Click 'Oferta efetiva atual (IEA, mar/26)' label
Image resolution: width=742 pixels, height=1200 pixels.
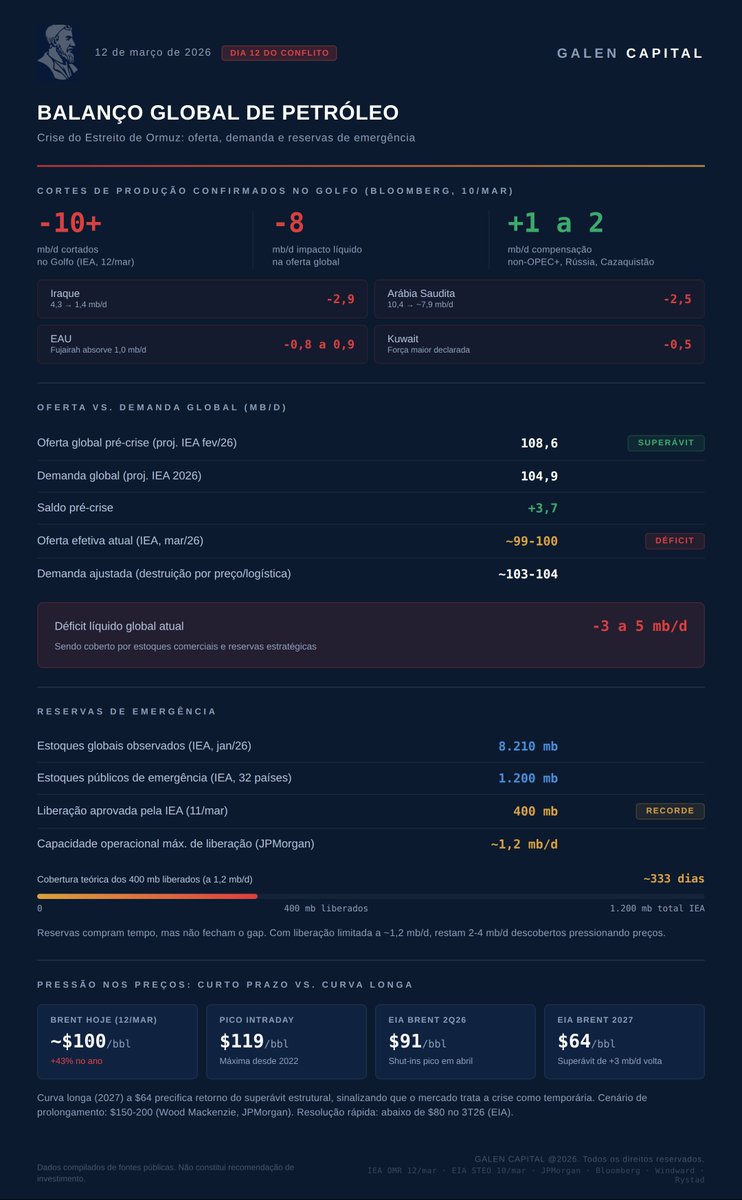[120, 541]
